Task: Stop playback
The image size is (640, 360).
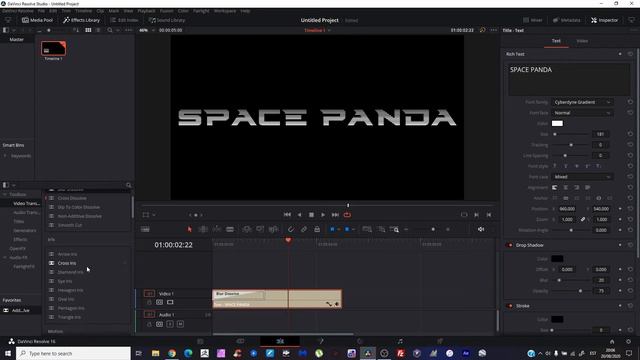Action: coord(311,215)
